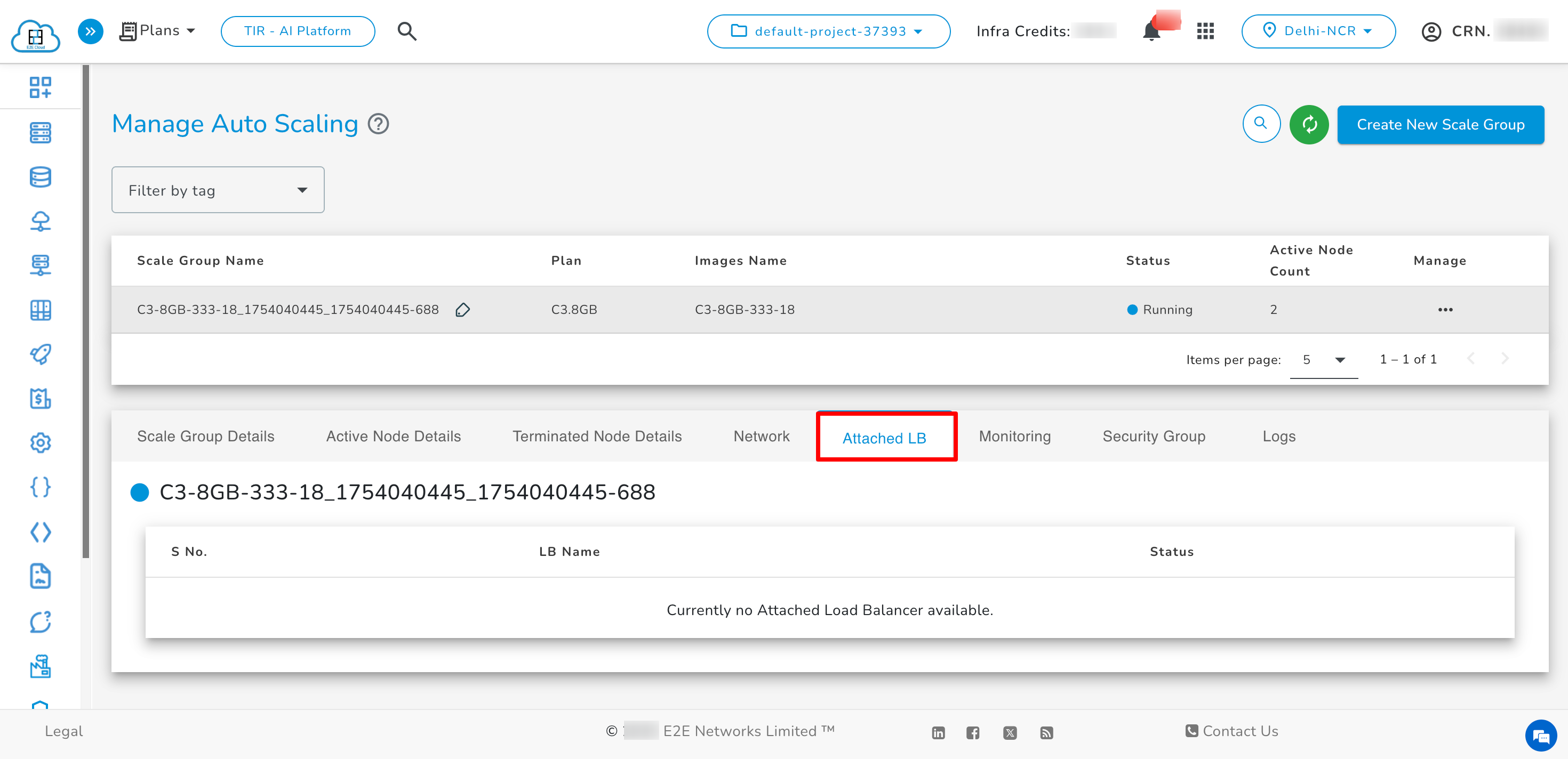The height and width of the screenshot is (759, 1568).
Task: Click the edit icon beside scale group name
Action: point(462,310)
